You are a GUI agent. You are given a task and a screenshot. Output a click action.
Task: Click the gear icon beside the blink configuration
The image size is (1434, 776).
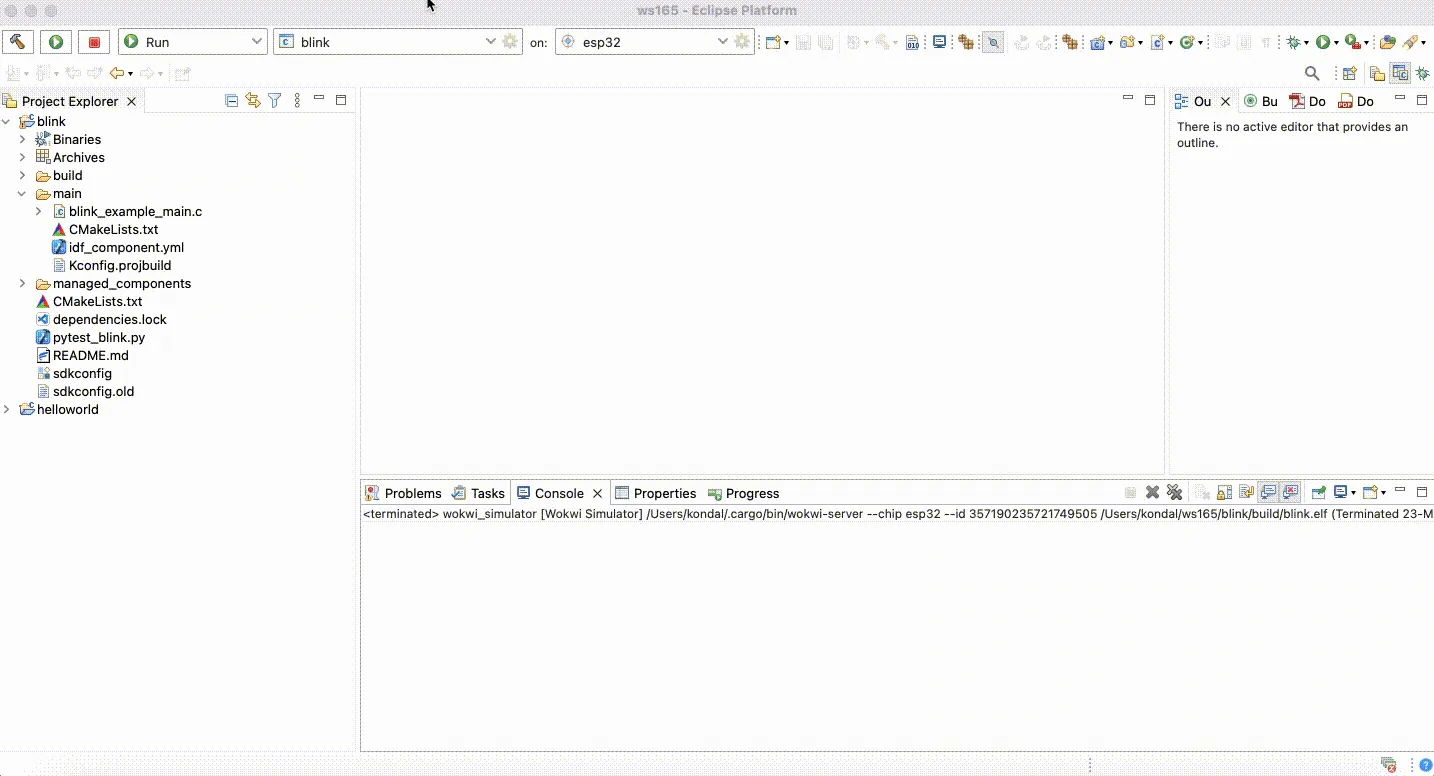[x=510, y=42]
